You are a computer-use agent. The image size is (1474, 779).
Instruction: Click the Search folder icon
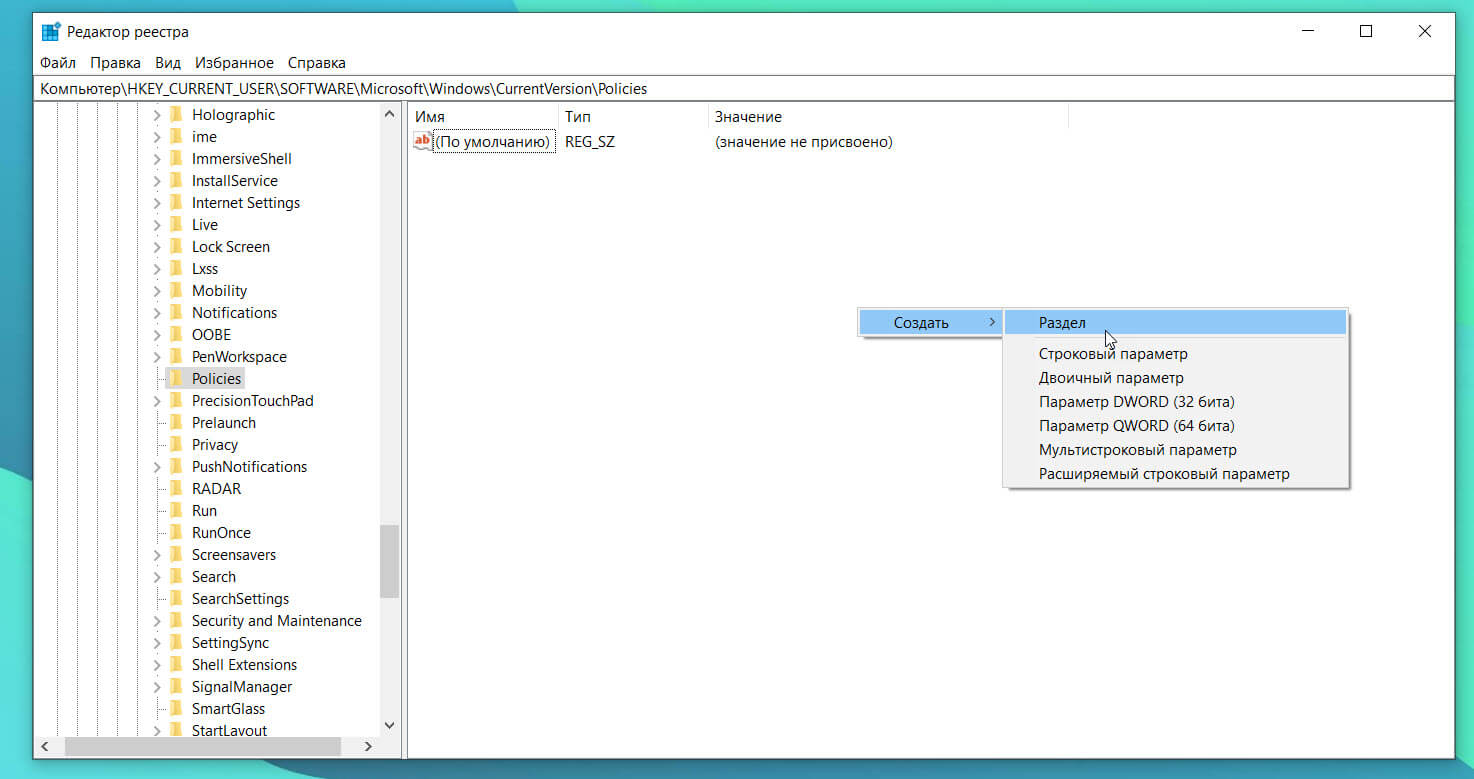click(x=176, y=577)
